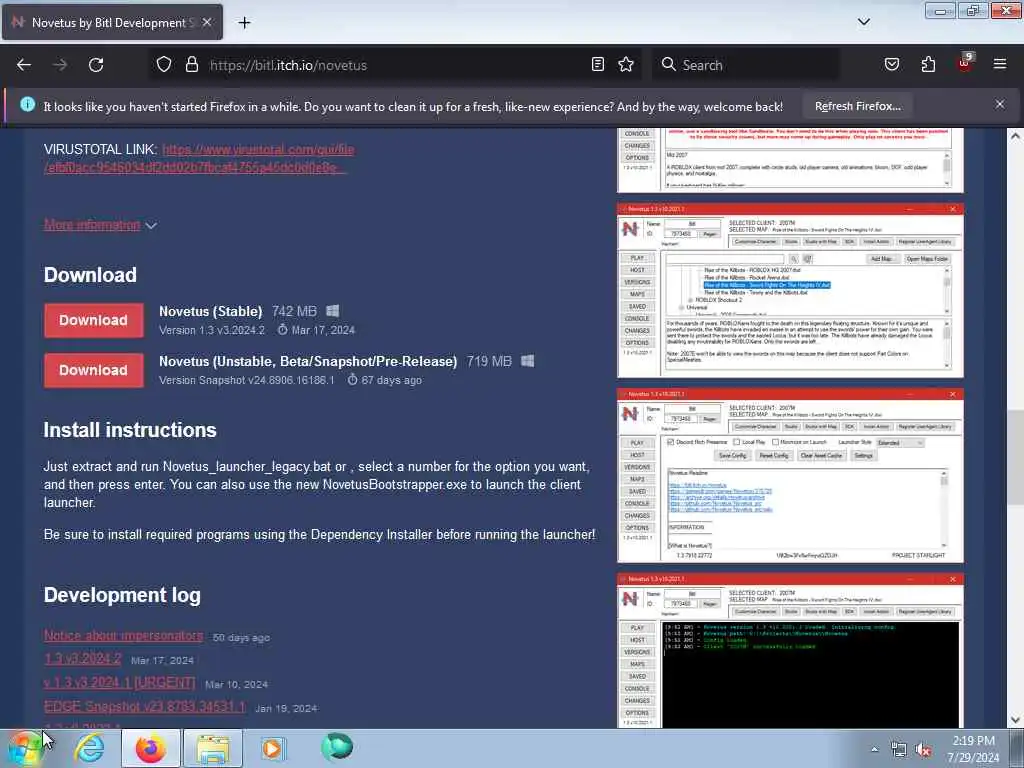Bookmark this page with the star
Image resolution: width=1024 pixels, height=768 pixels.
coord(626,65)
